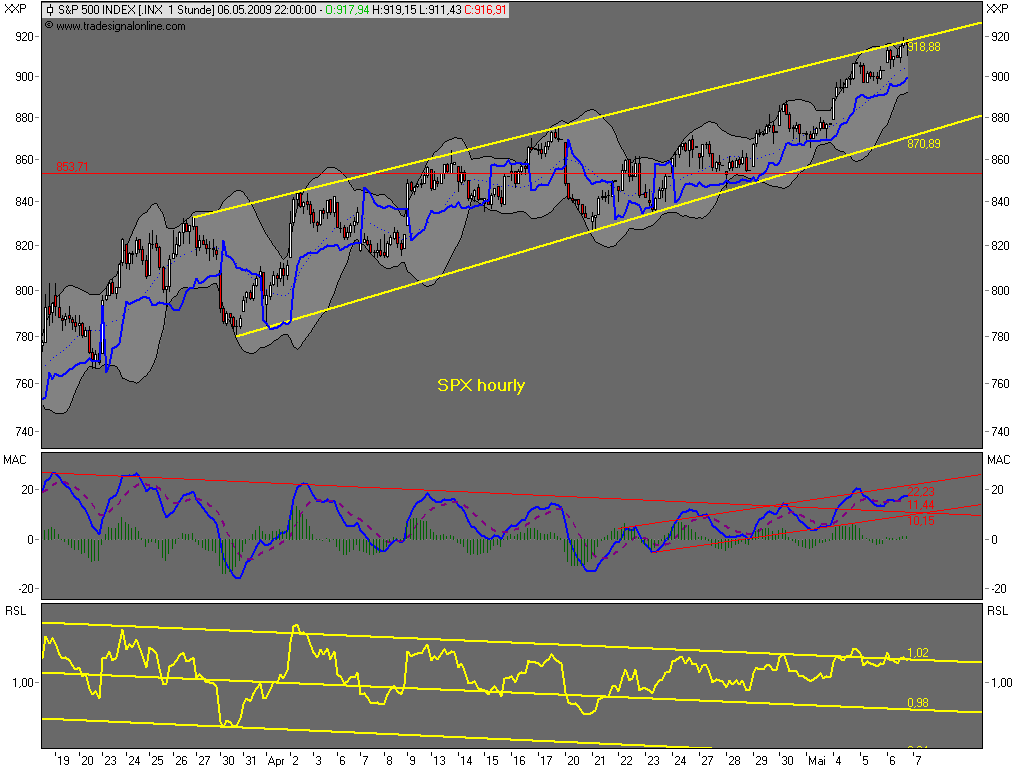This screenshot has height=768, width=1024.
Task: Click the RSL panel label on the right
Action: click(x=998, y=611)
